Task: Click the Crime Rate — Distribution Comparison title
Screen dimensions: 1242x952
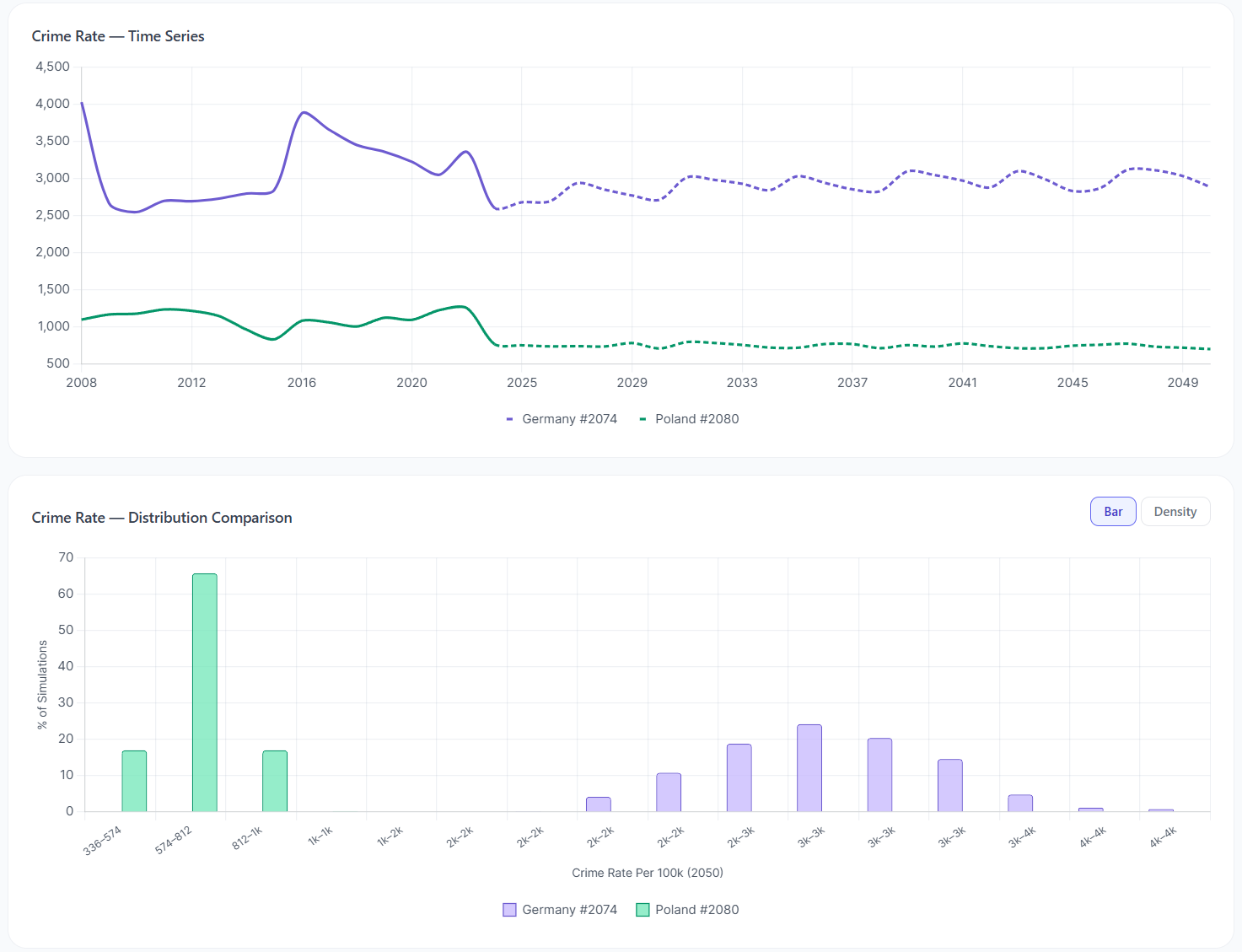Action: (162, 518)
